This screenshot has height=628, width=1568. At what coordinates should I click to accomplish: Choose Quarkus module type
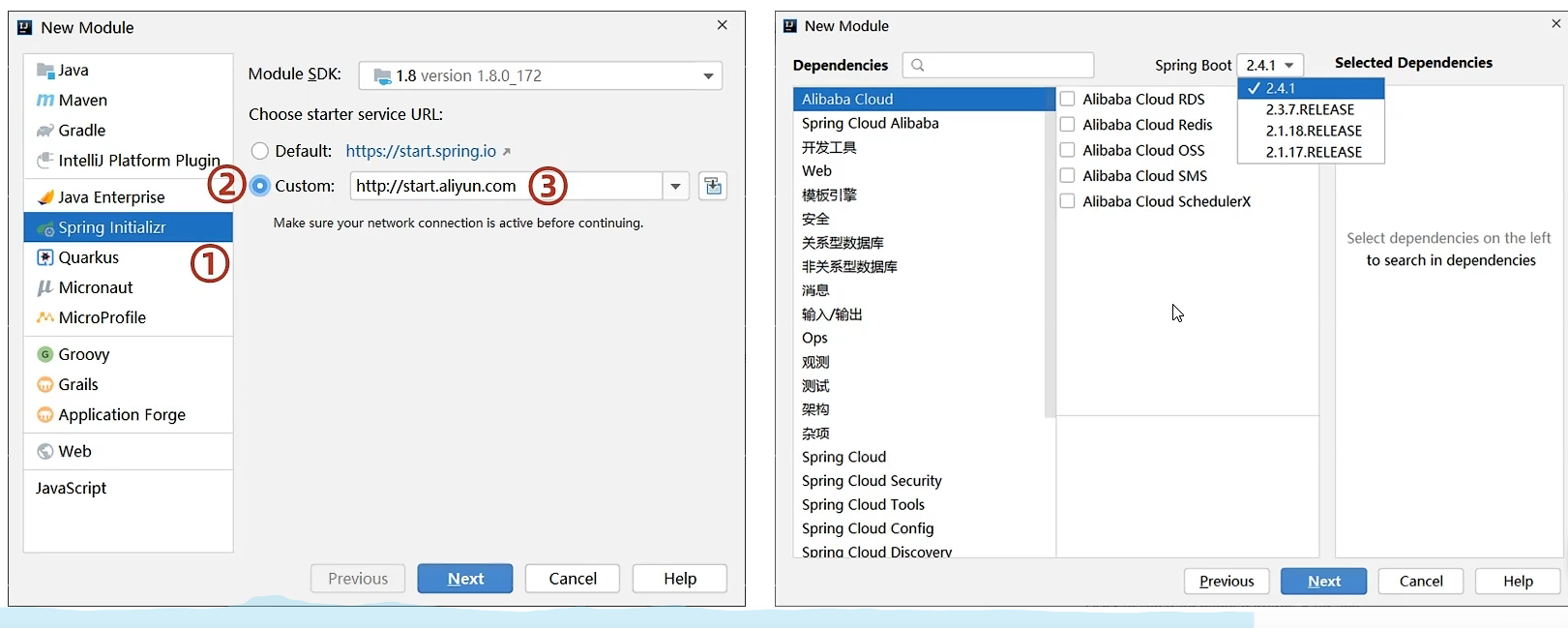point(128,257)
